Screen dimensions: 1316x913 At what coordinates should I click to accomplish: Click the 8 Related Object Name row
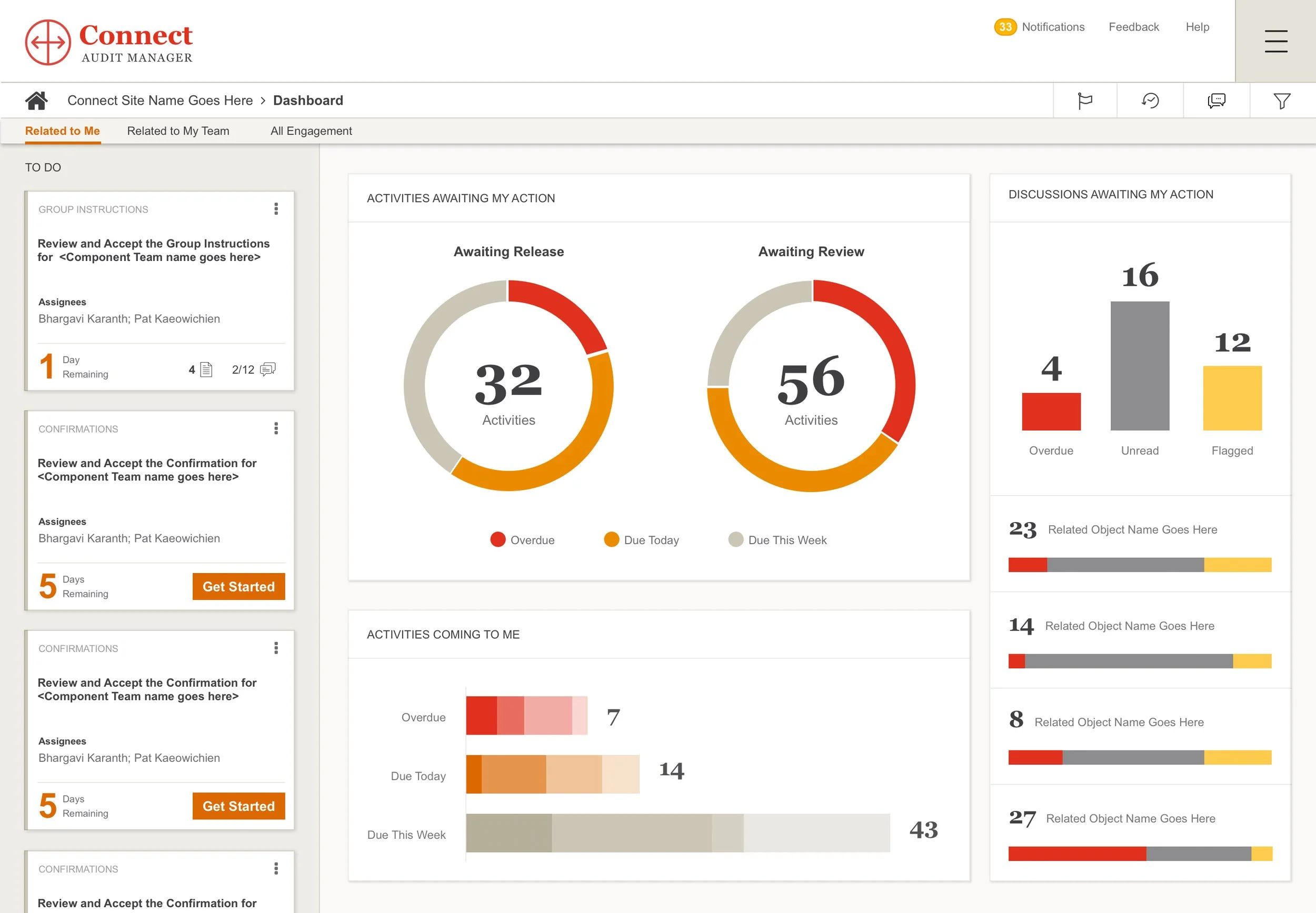click(x=1140, y=736)
